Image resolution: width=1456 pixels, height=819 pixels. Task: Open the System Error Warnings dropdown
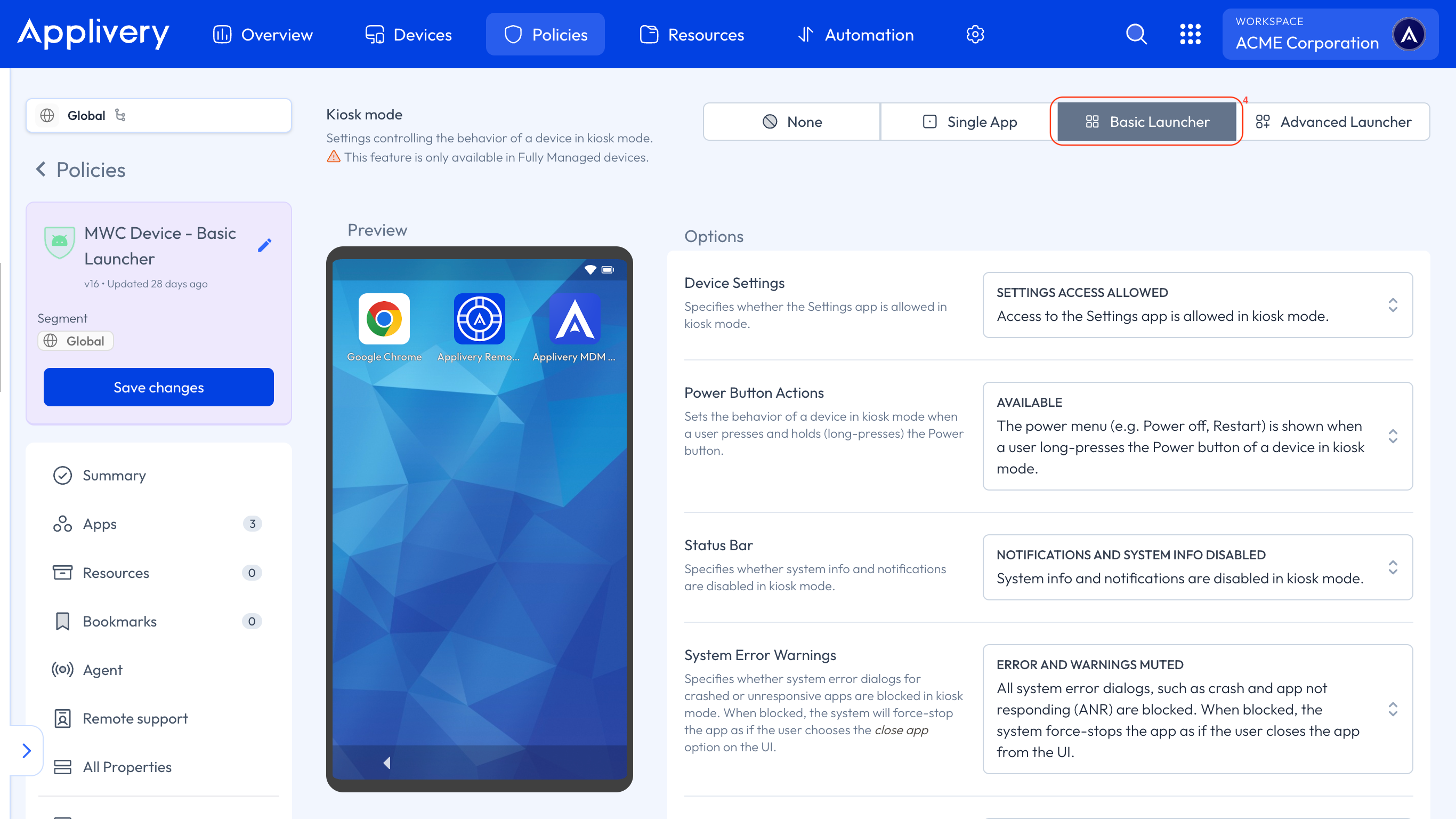1197,709
